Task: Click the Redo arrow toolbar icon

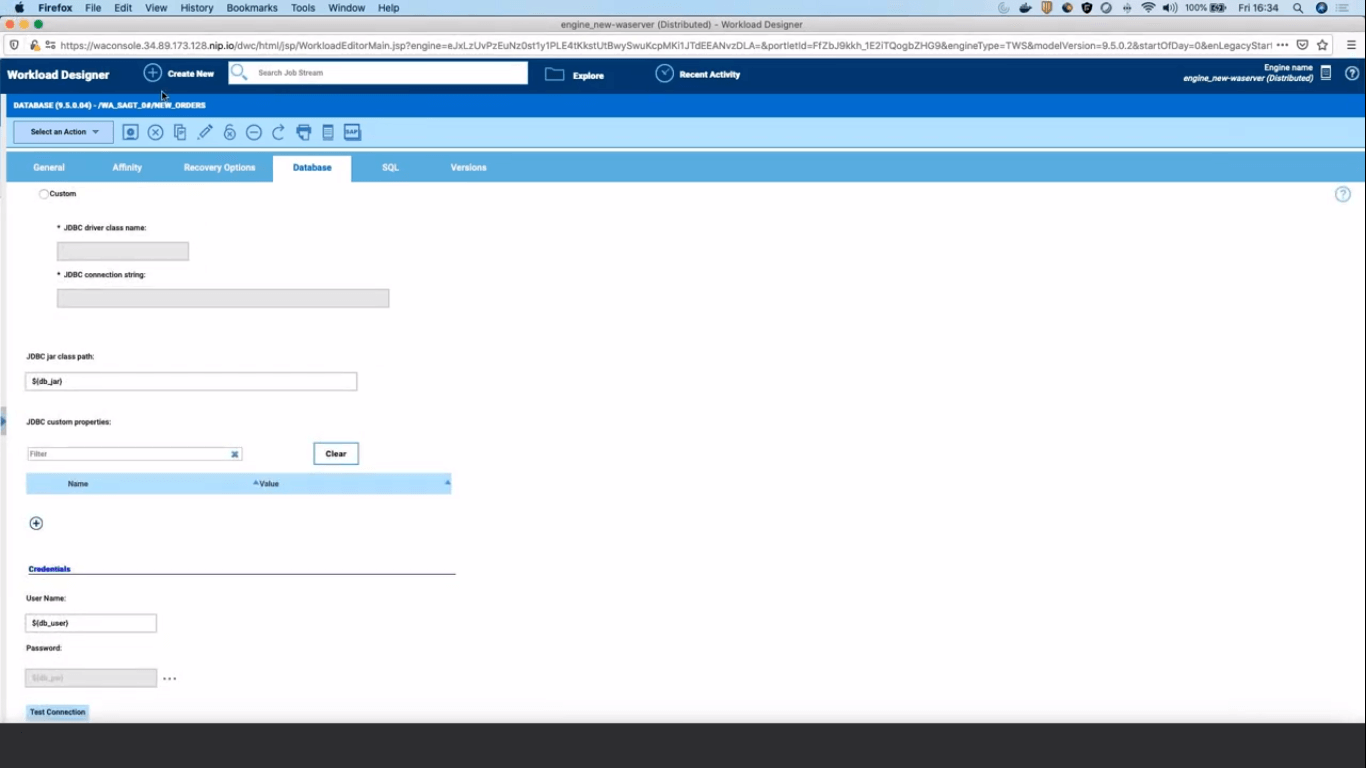Action: click(278, 131)
